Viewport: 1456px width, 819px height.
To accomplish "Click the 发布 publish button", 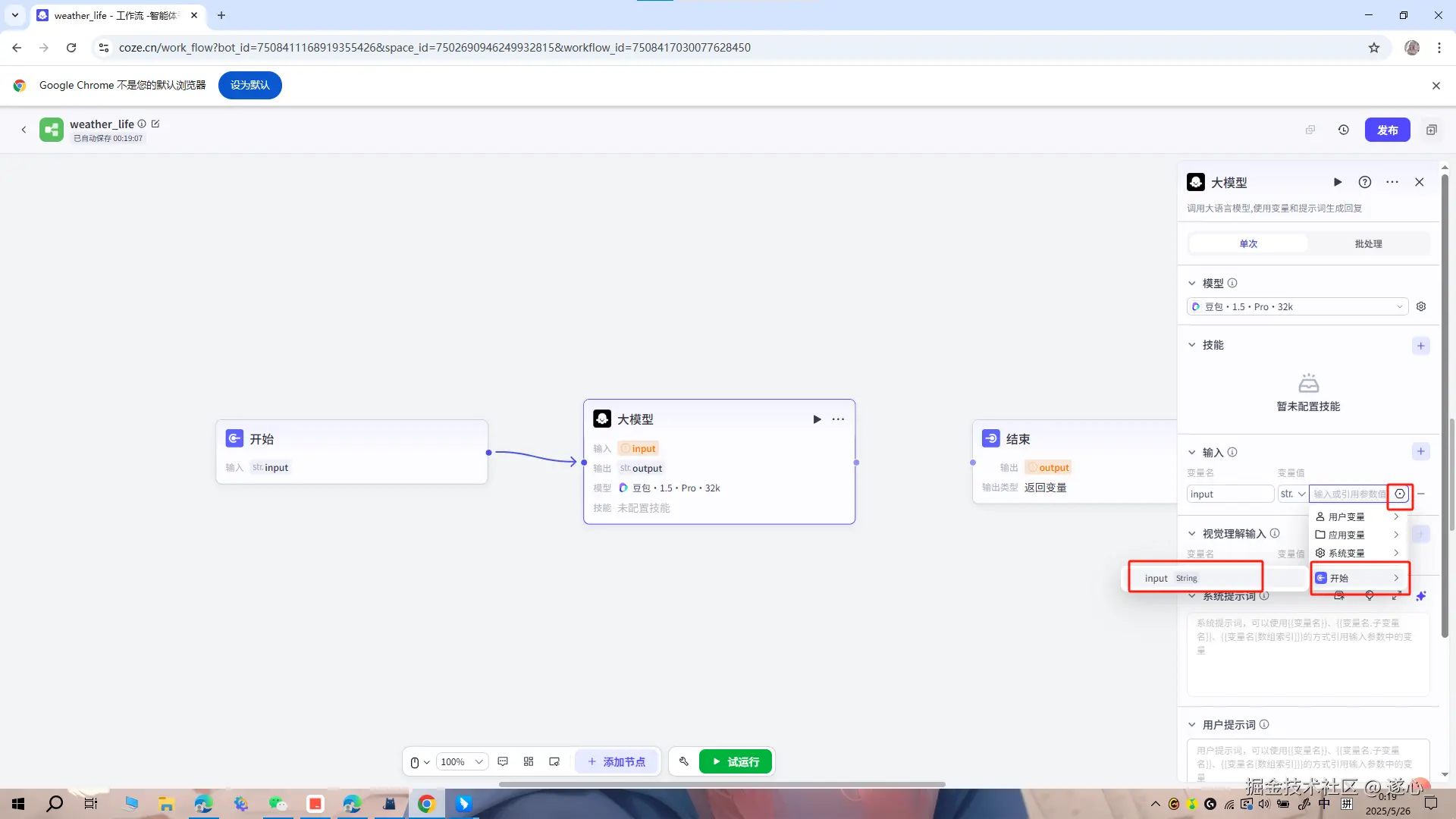I will pos(1387,130).
